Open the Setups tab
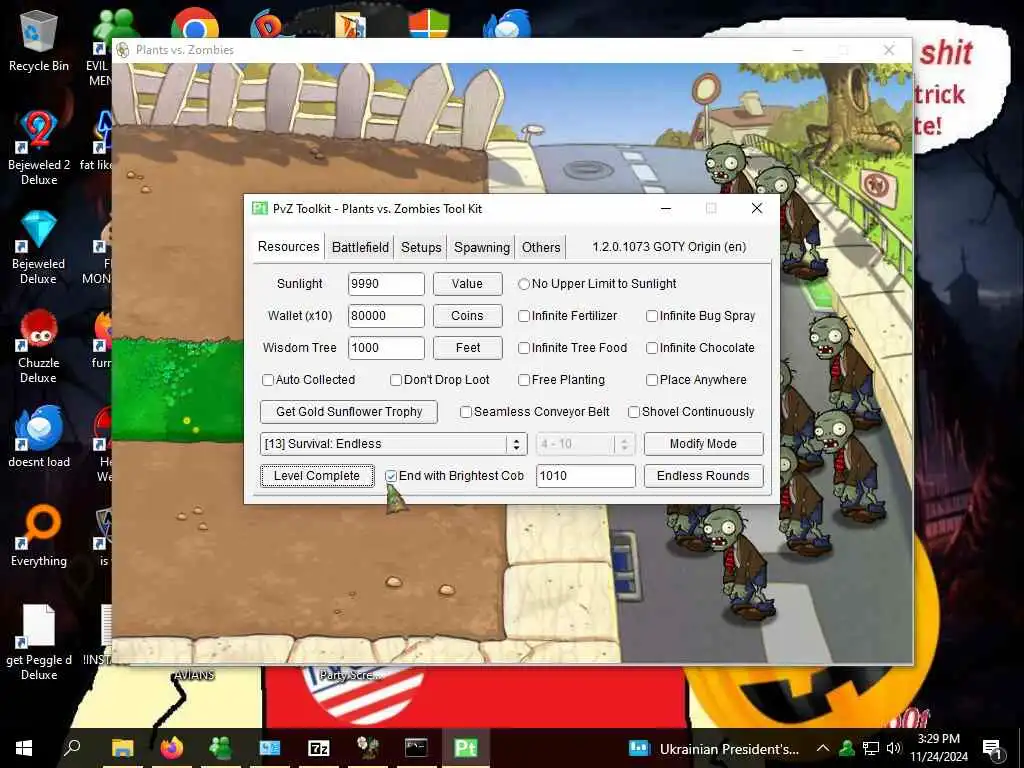Screen dimensions: 1024x768 point(421,248)
